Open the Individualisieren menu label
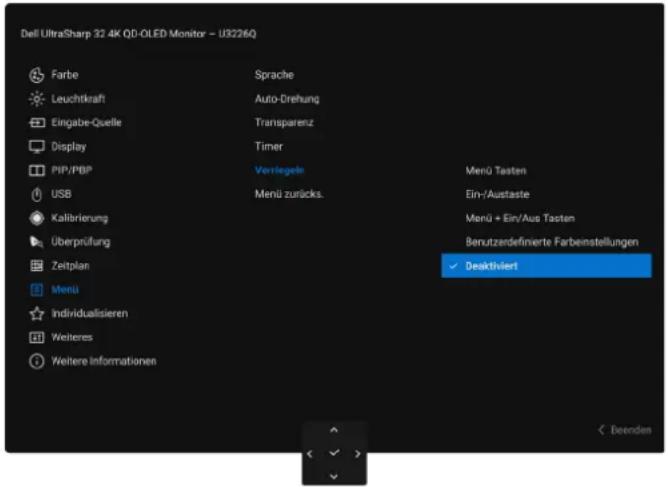 pos(89,314)
